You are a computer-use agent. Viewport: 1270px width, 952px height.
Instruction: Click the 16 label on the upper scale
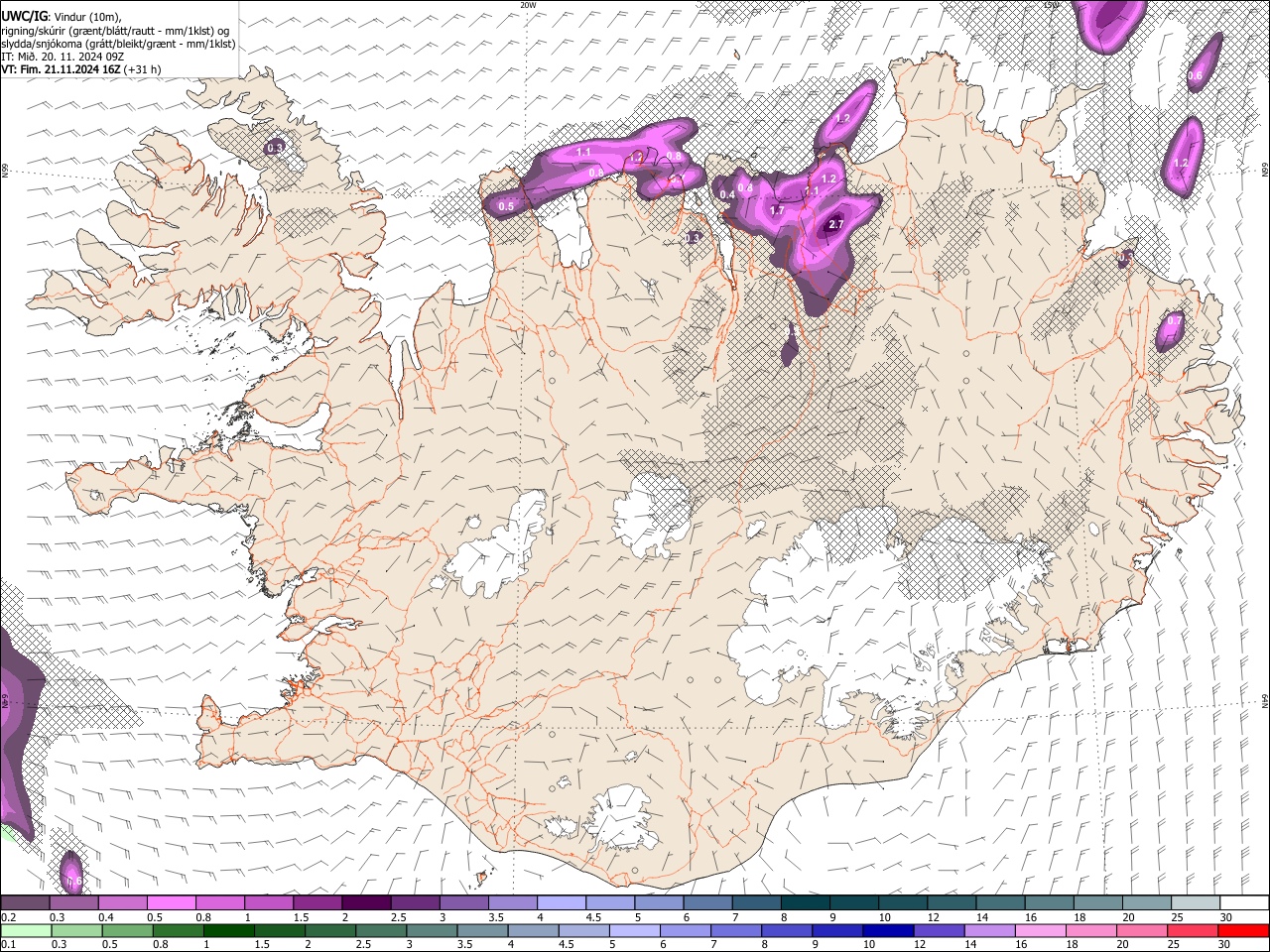(1032, 917)
